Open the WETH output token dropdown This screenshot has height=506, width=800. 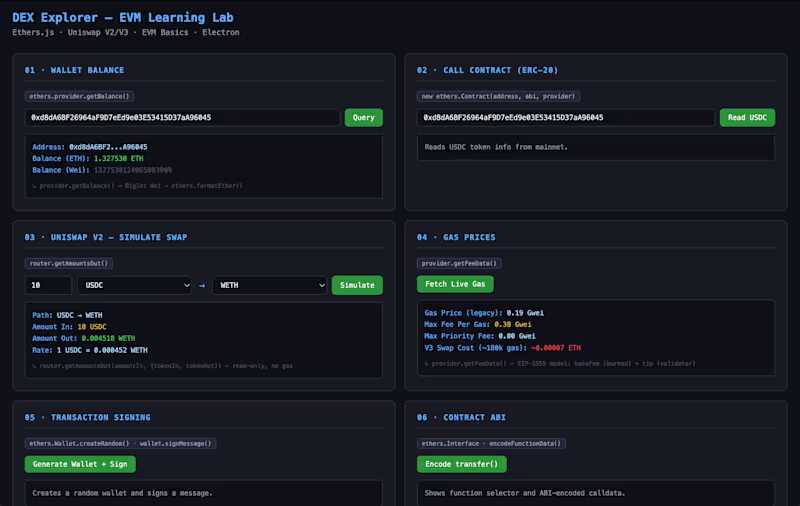click(270, 285)
